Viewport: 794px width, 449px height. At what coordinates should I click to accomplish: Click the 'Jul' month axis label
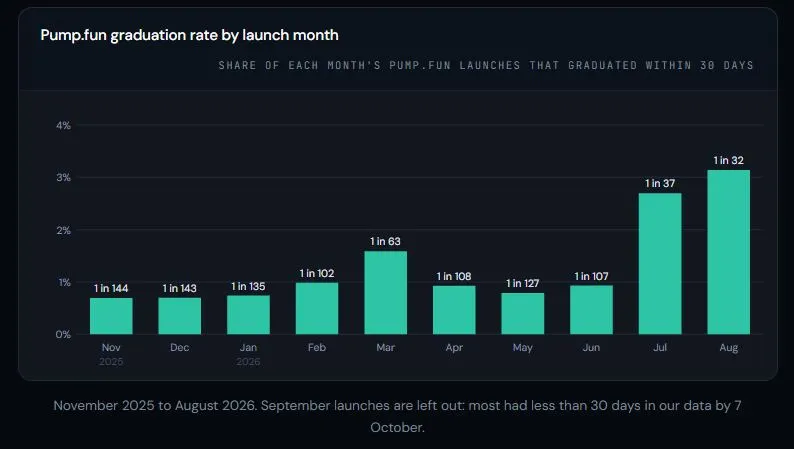(660, 347)
